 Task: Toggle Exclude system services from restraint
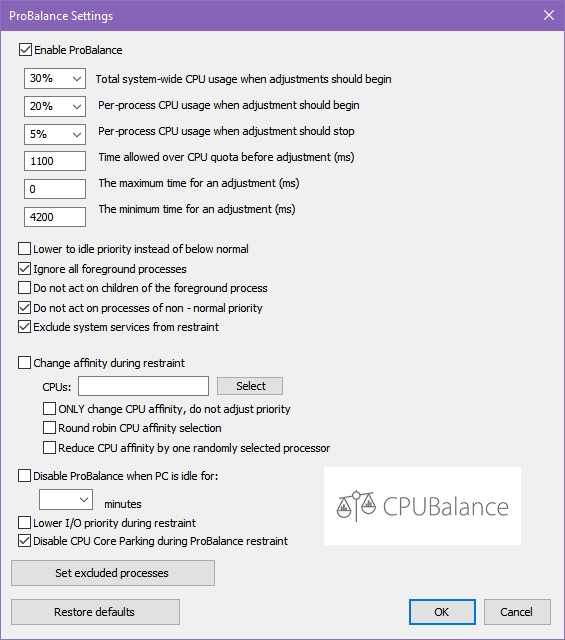click(24, 327)
